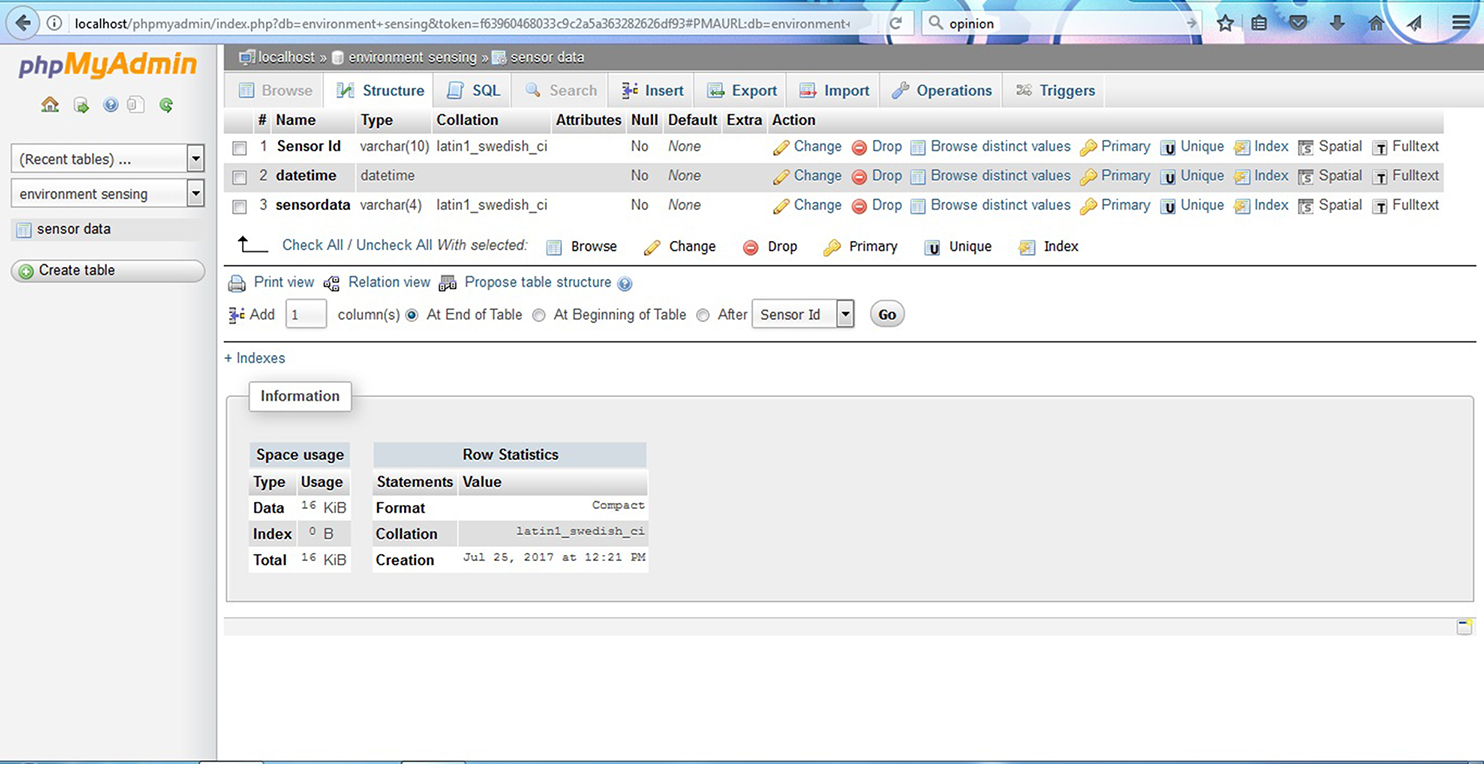
Task: Open the Export tab
Action: click(x=742, y=90)
